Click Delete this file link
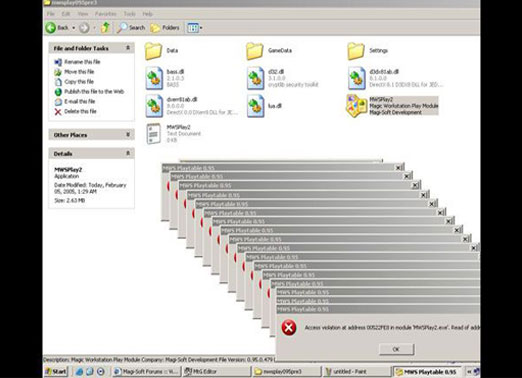 [x=80, y=111]
